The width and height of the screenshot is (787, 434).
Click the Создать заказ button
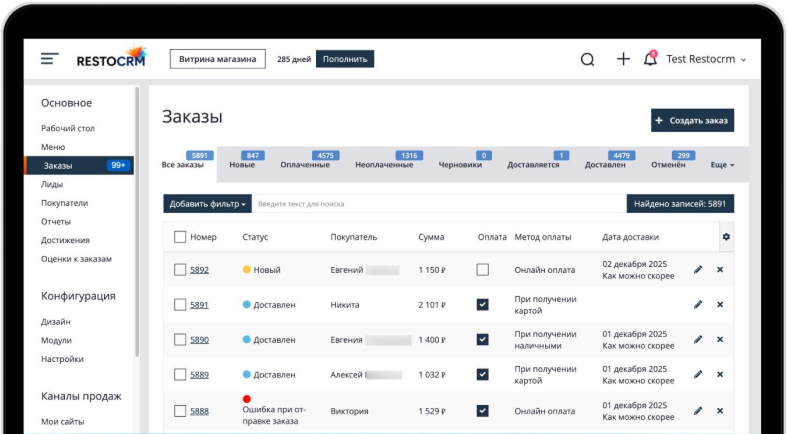tap(692, 120)
